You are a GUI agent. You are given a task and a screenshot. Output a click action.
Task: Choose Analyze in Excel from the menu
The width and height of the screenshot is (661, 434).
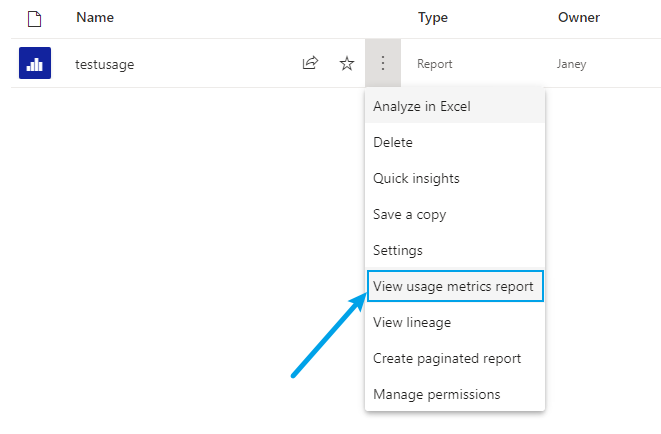click(x=455, y=106)
